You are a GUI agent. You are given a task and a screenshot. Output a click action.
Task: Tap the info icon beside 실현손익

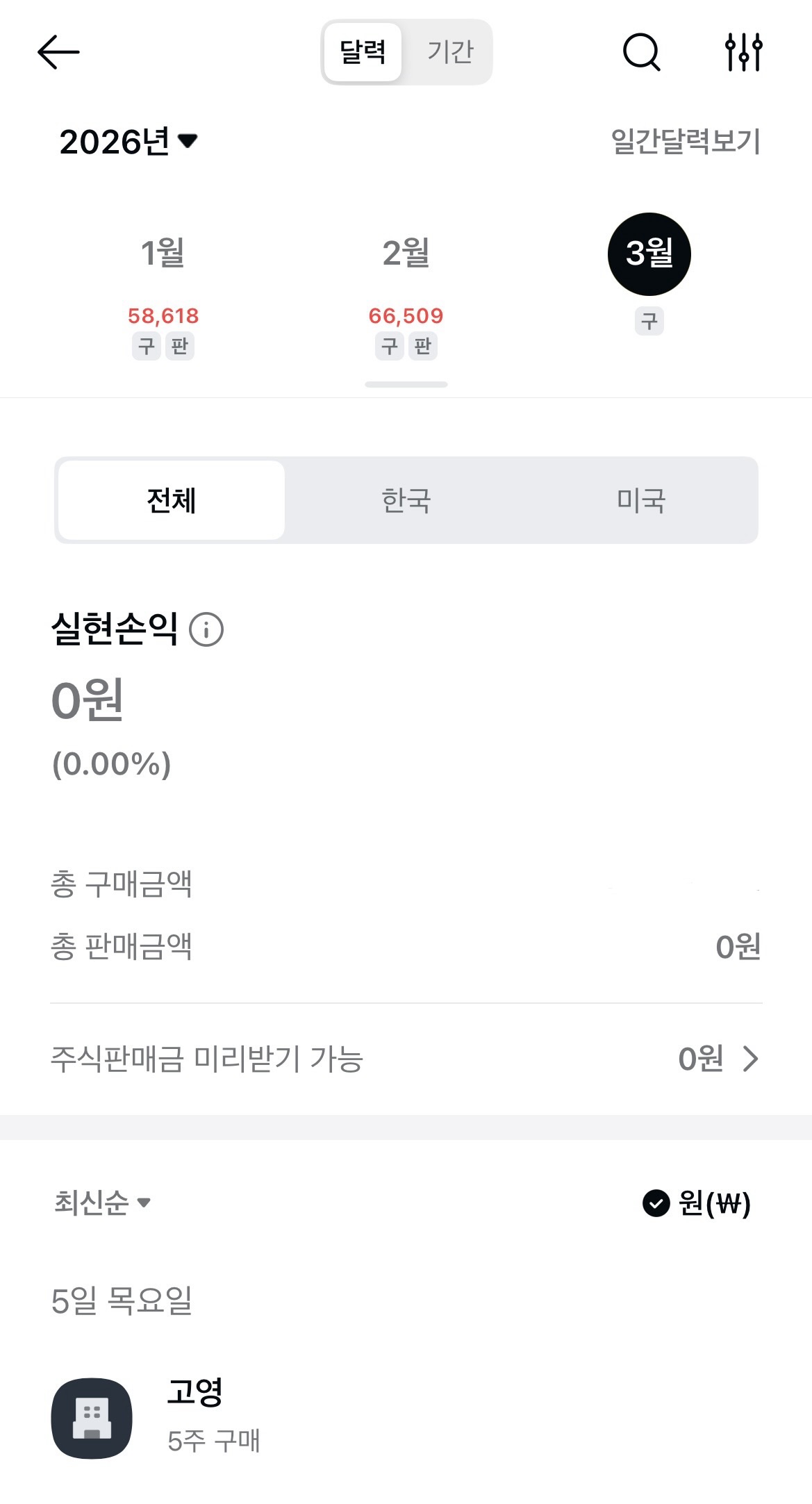point(206,630)
